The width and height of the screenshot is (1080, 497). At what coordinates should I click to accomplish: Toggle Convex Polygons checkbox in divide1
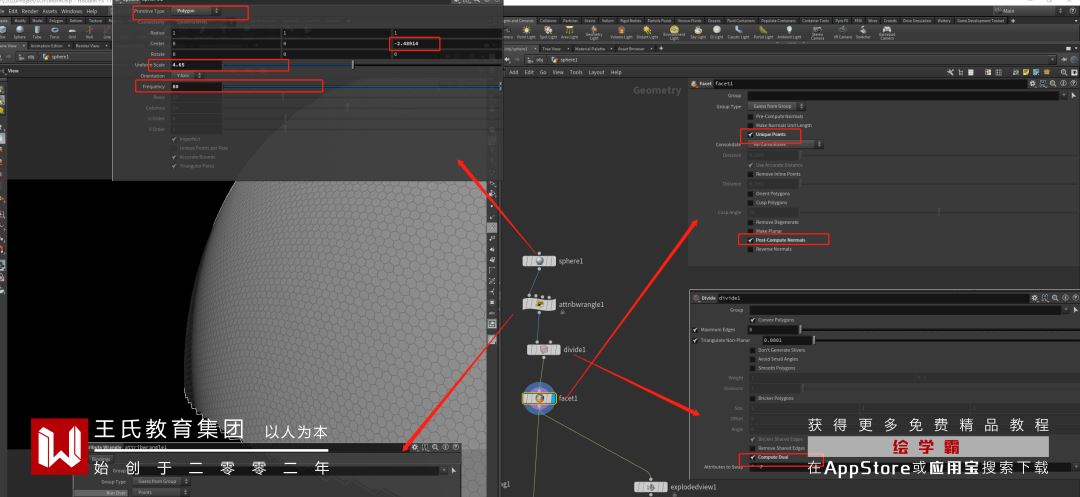[753, 320]
